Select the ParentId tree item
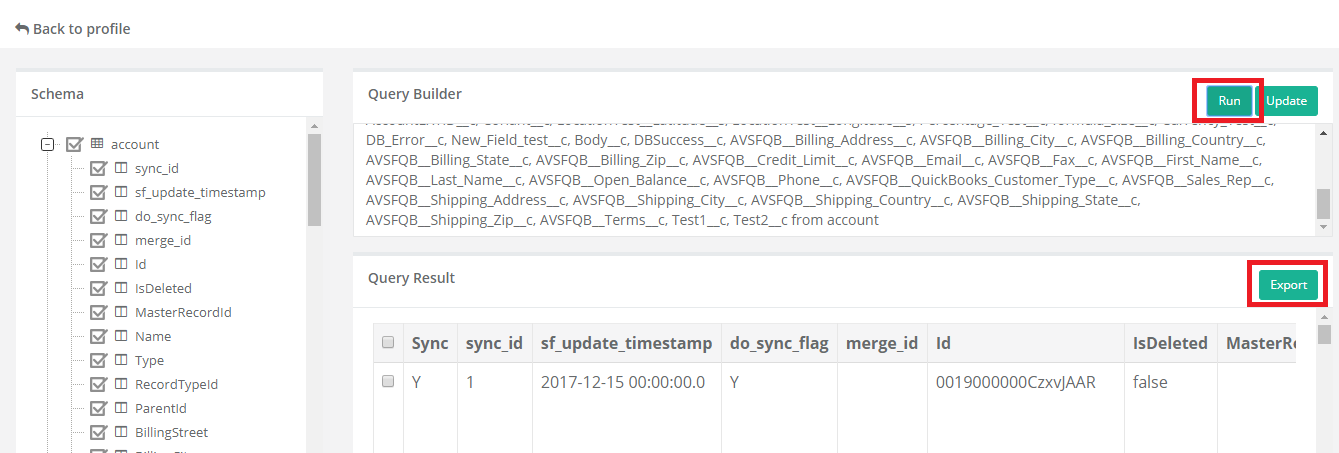Screen dimensions: 1339x453 (160, 408)
